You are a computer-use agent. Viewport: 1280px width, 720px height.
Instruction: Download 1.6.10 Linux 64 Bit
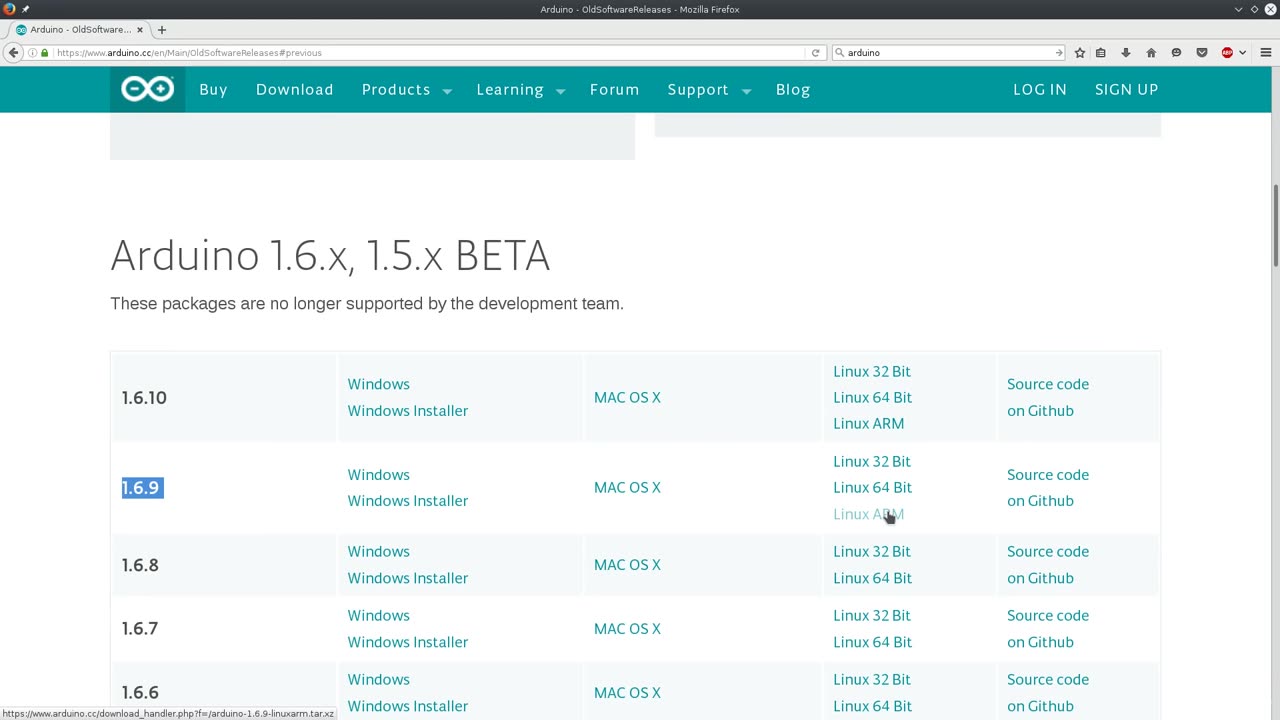click(872, 397)
